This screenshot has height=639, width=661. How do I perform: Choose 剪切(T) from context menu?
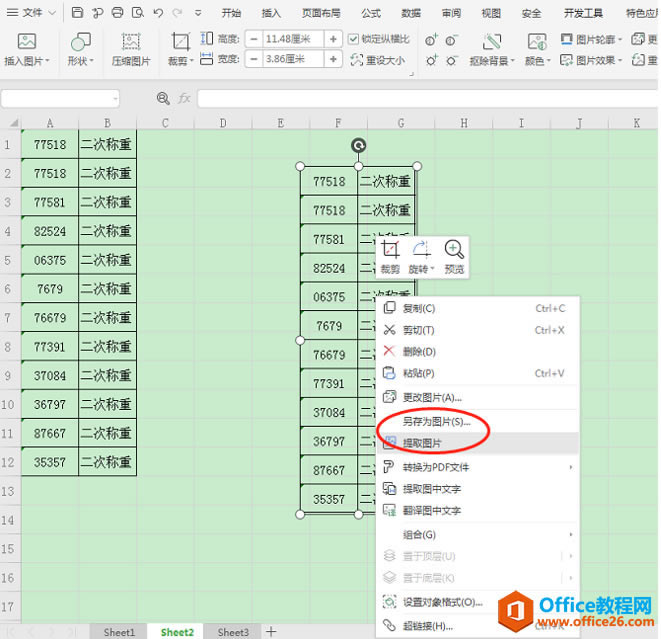click(x=478, y=330)
